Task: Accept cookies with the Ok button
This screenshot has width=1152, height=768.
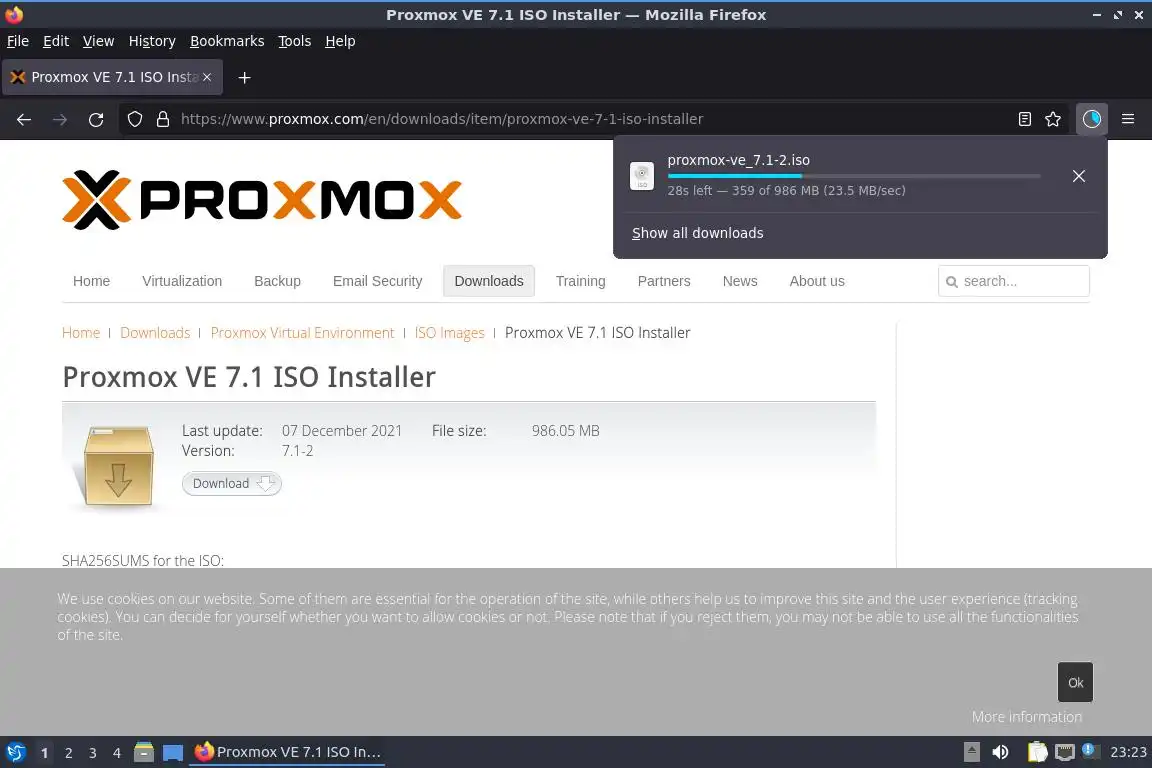Action: coord(1076,683)
